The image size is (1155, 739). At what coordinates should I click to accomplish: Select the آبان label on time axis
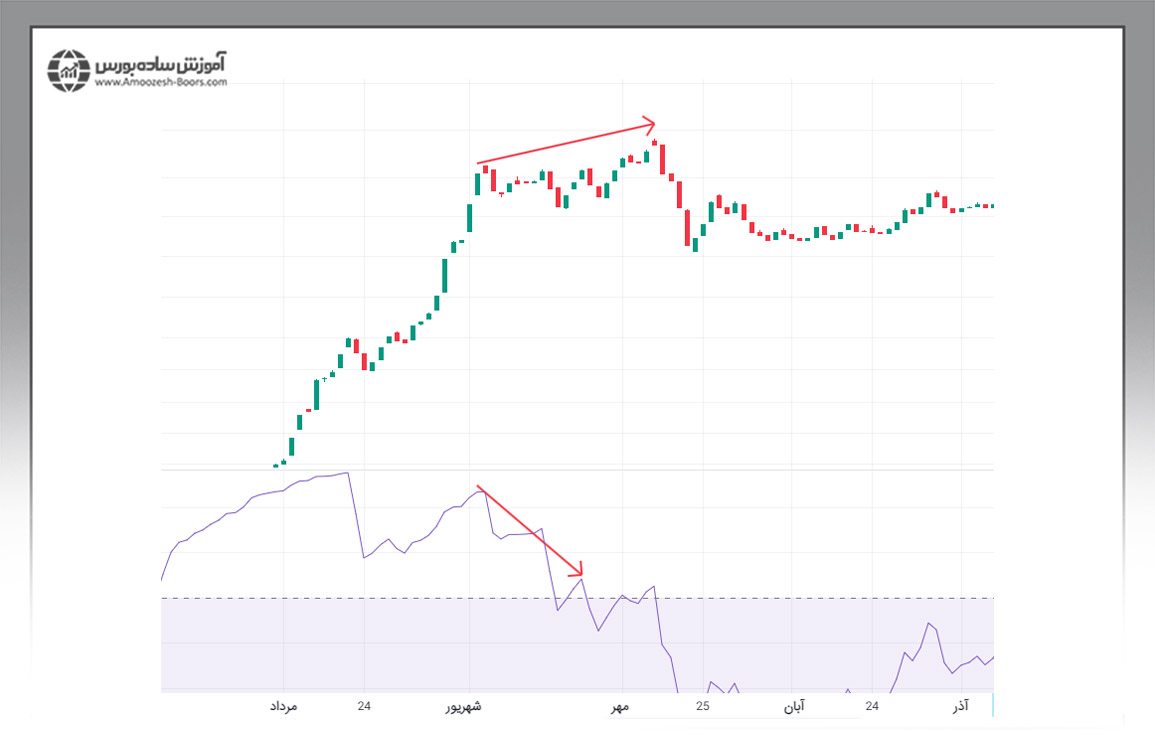[793, 707]
